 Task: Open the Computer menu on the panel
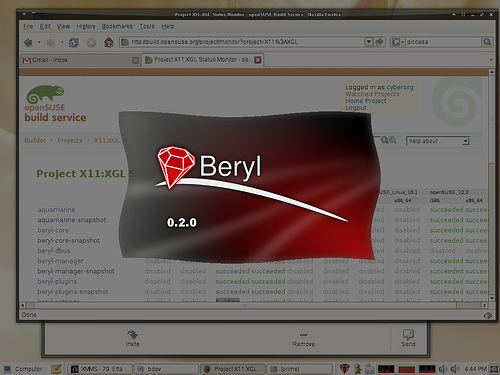23,369
